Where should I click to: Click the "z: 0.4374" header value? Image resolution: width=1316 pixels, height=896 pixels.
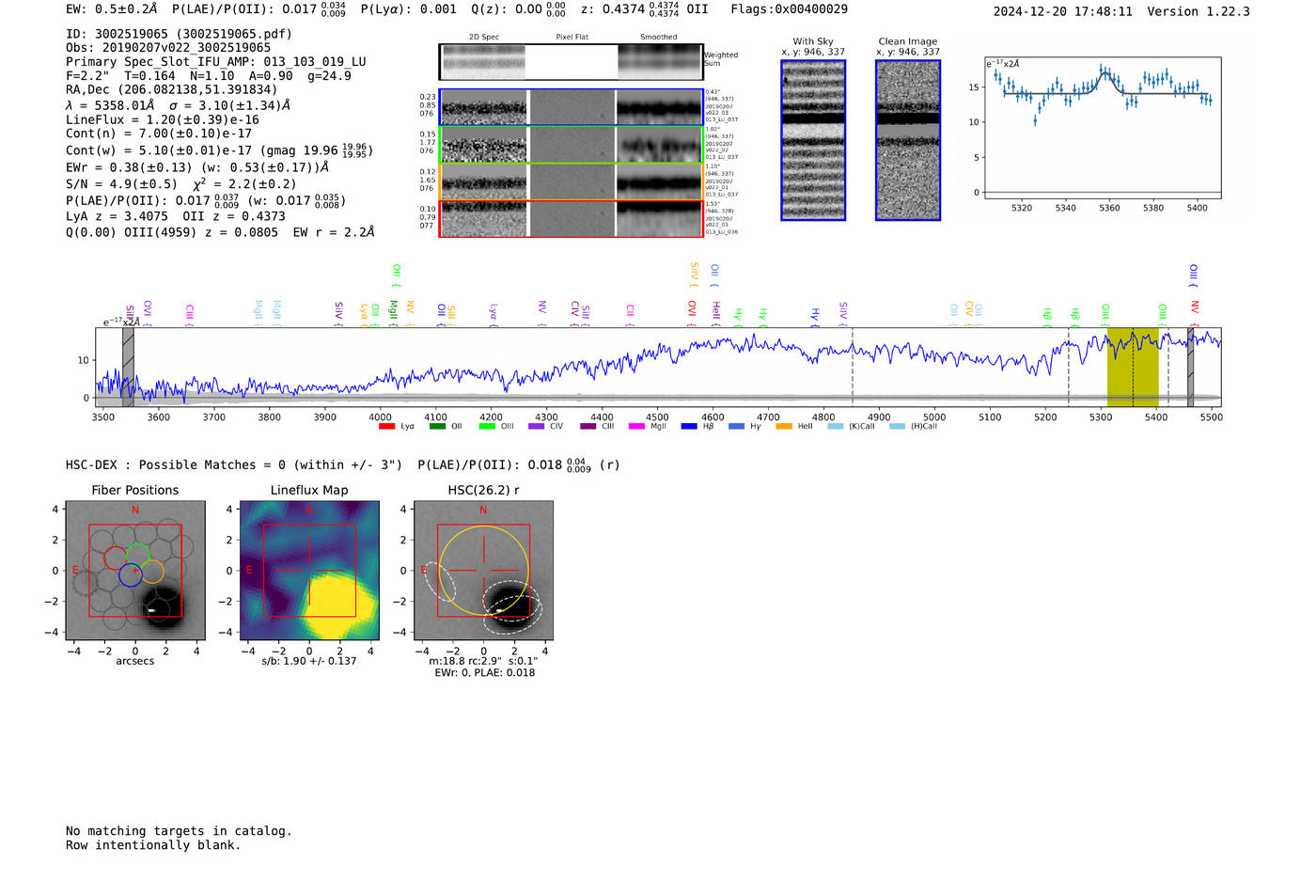pos(630,9)
